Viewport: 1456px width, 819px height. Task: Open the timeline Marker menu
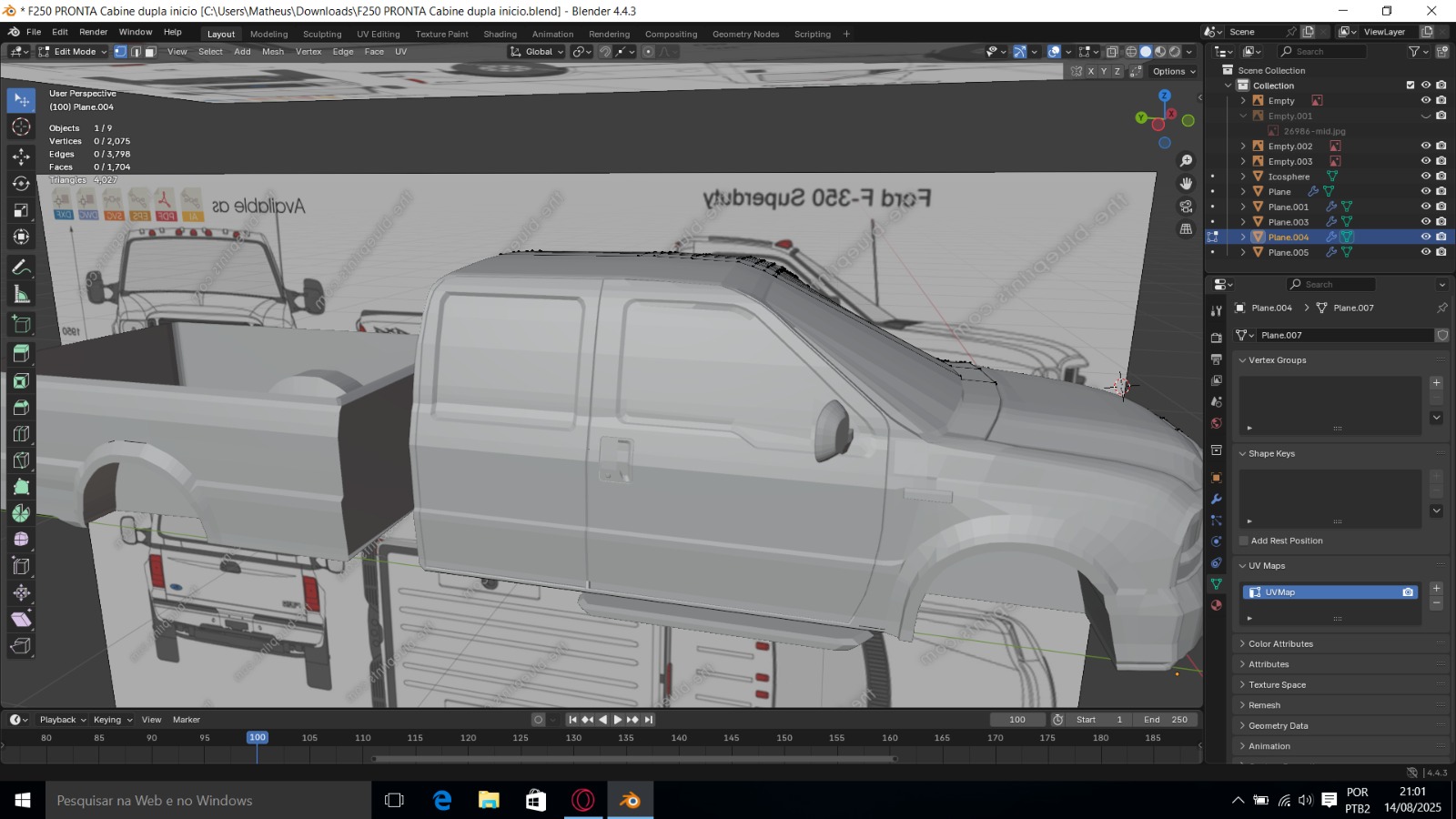point(187,720)
